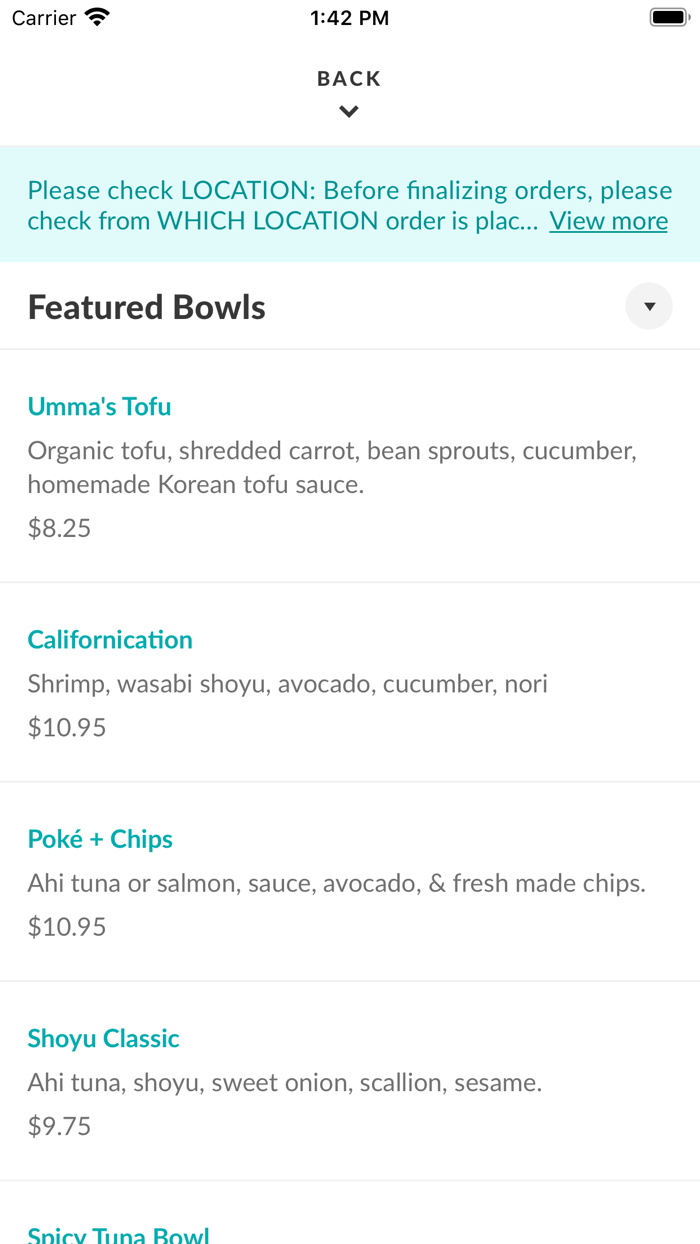Open the BACK navigation control

coord(349,78)
